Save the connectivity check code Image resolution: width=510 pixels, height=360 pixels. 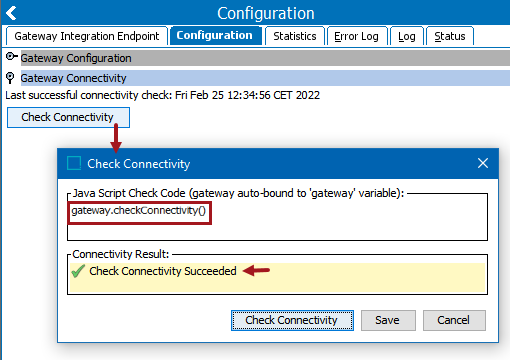pos(388,320)
